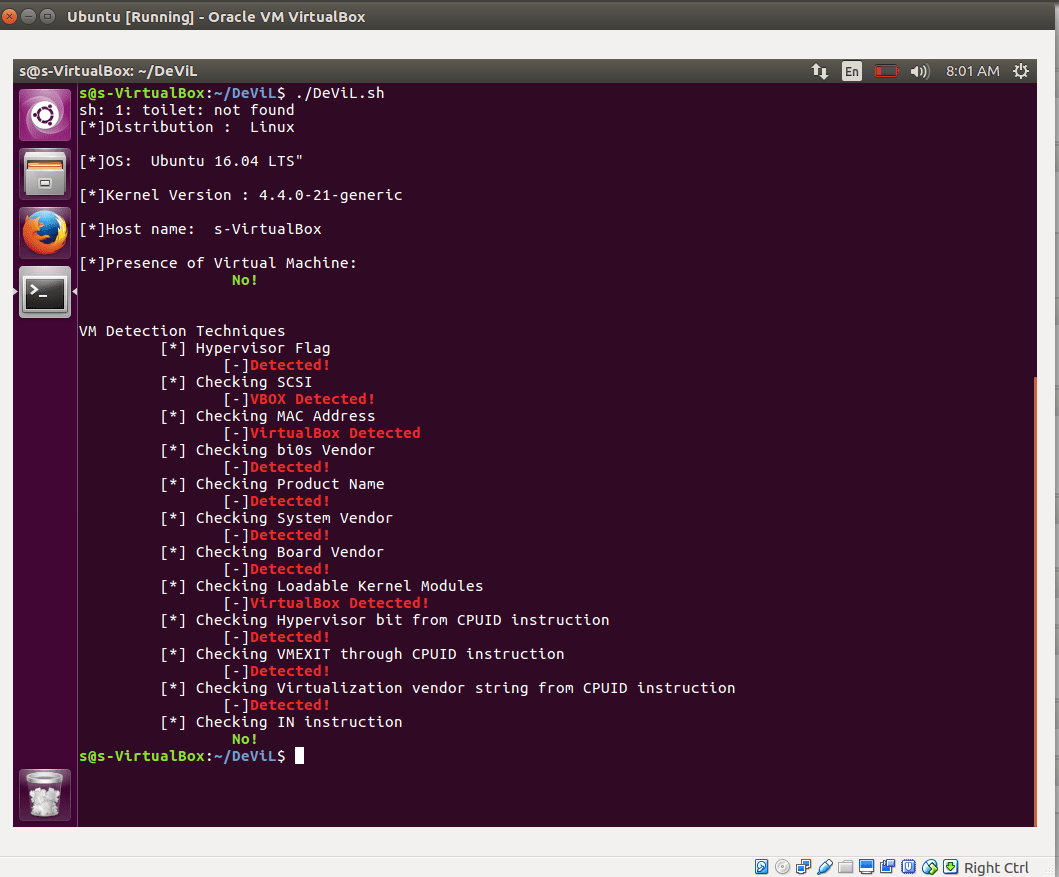Click 'Detected!' under VMEXIT through CPUID
1059x877 pixels.
click(290, 671)
